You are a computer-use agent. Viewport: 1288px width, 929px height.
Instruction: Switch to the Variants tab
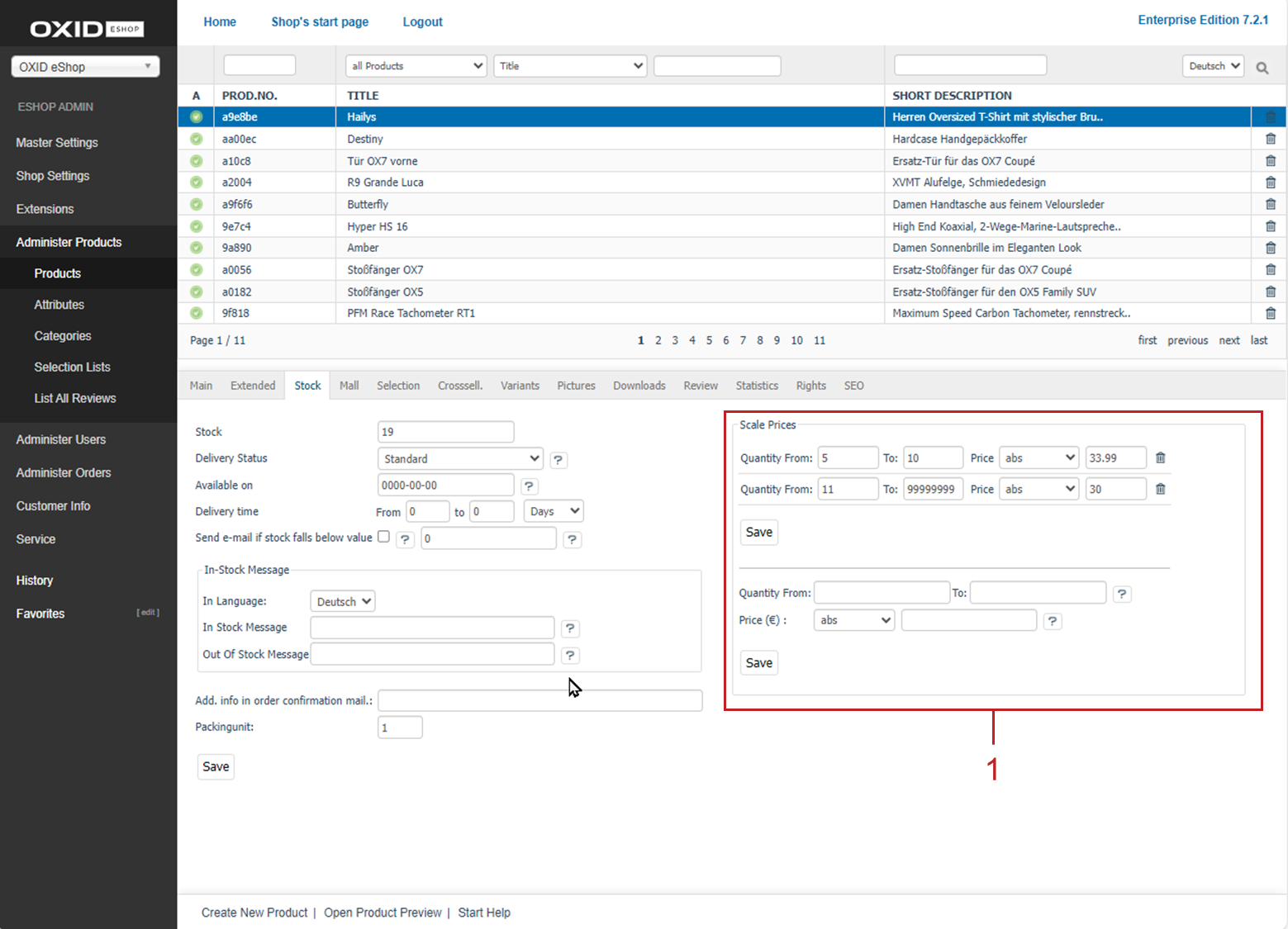[520, 386]
